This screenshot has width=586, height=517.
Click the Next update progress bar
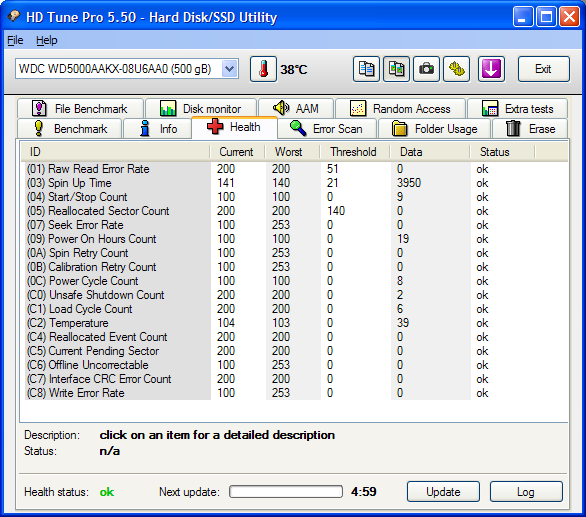(x=286, y=492)
